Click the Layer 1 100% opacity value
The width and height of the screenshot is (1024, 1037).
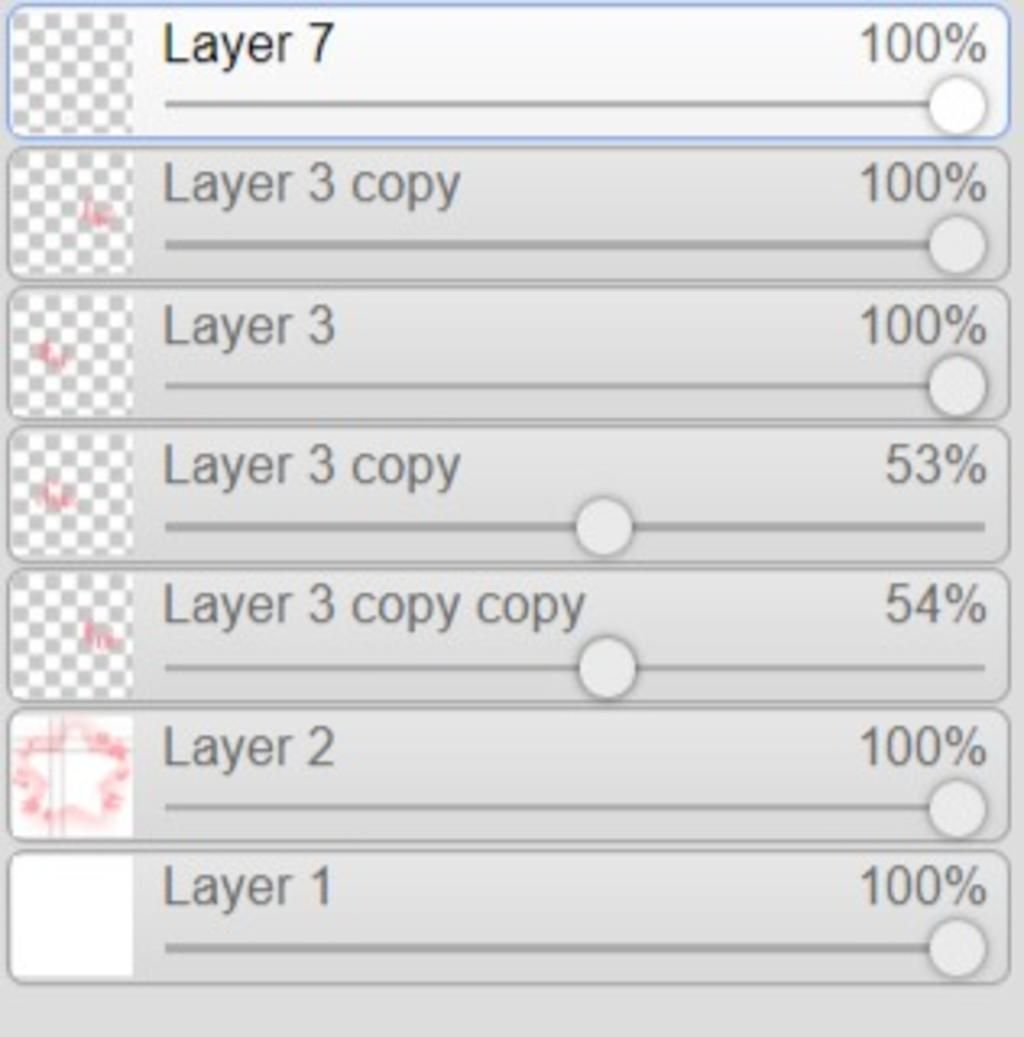click(x=923, y=886)
